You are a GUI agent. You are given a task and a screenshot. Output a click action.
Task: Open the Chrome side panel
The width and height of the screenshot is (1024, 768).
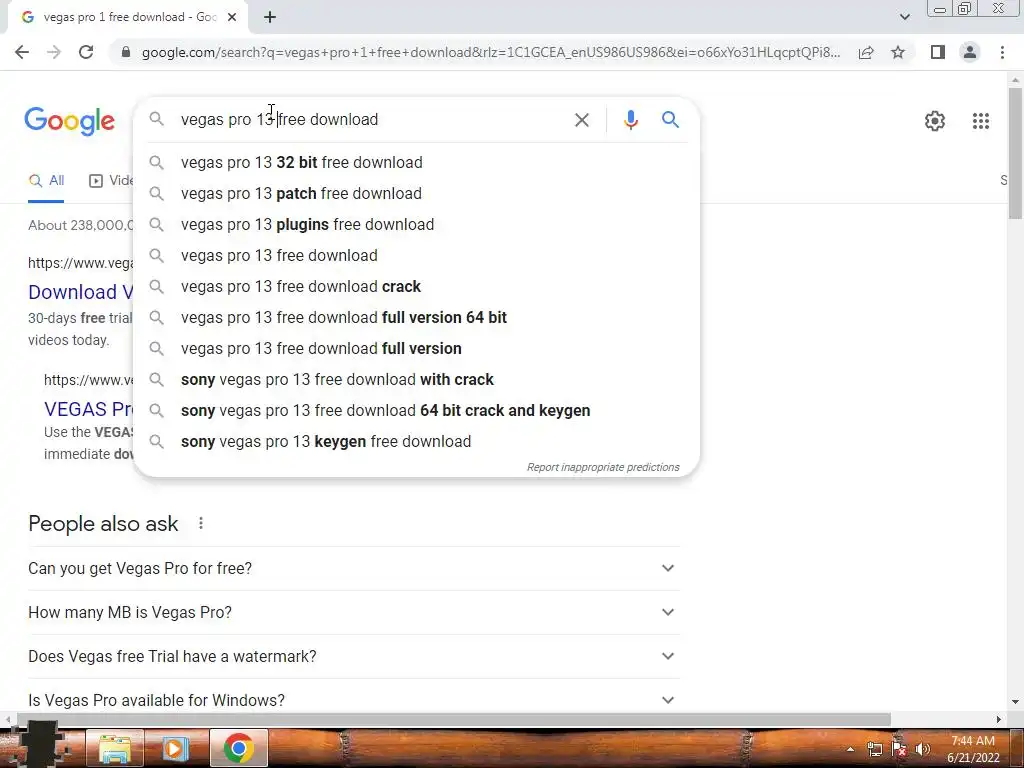[x=938, y=52]
